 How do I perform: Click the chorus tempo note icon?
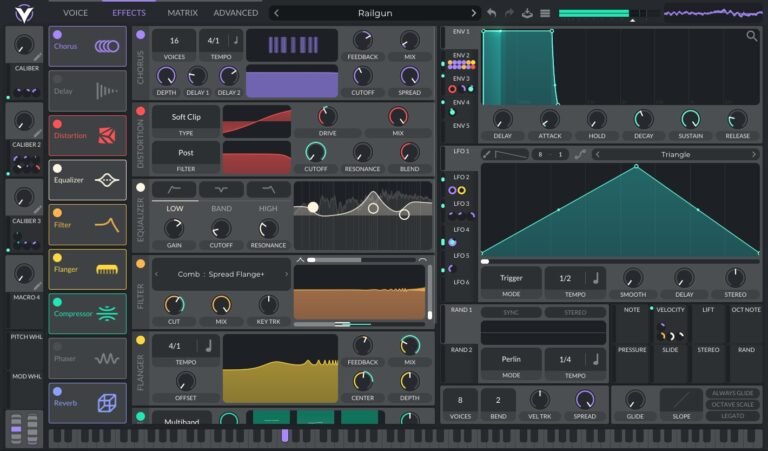[x=236, y=41]
